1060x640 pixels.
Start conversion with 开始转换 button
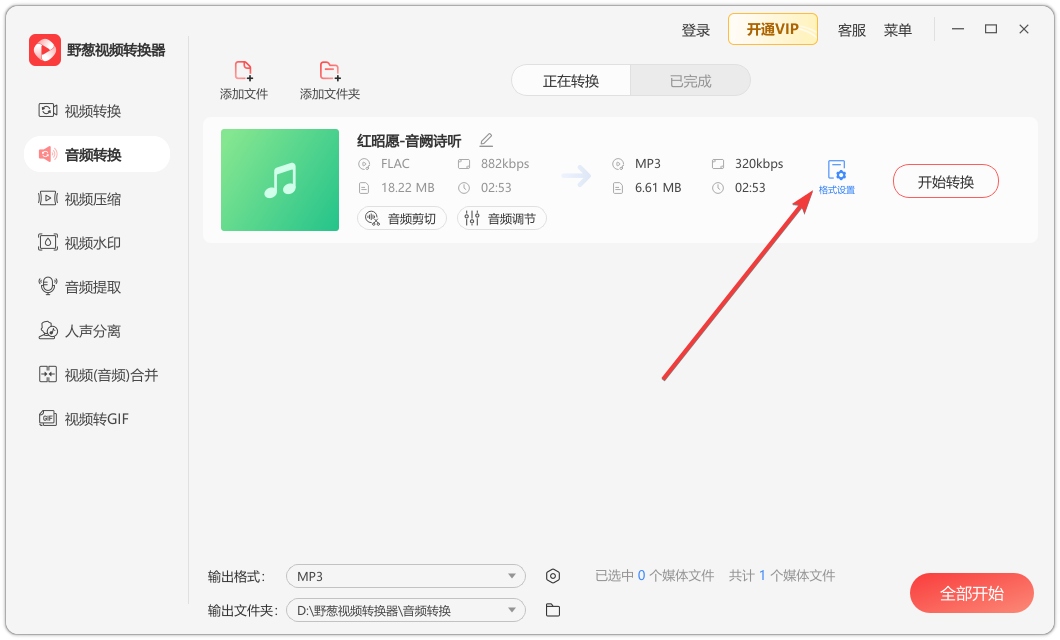point(945,181)
